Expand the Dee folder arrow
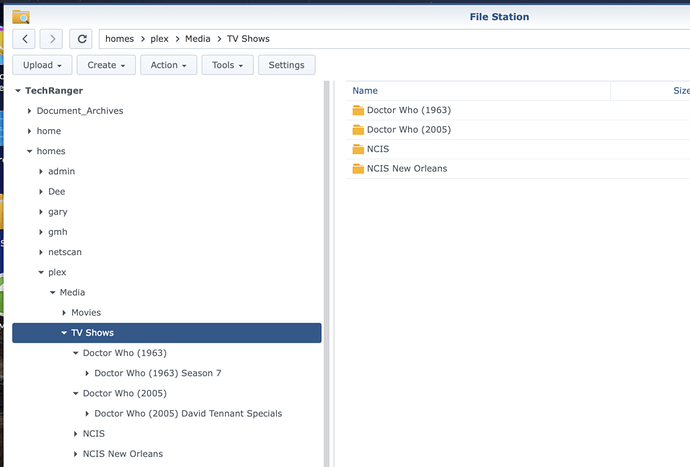The height and width of the screenshot is (467, 690). [40, 191]
